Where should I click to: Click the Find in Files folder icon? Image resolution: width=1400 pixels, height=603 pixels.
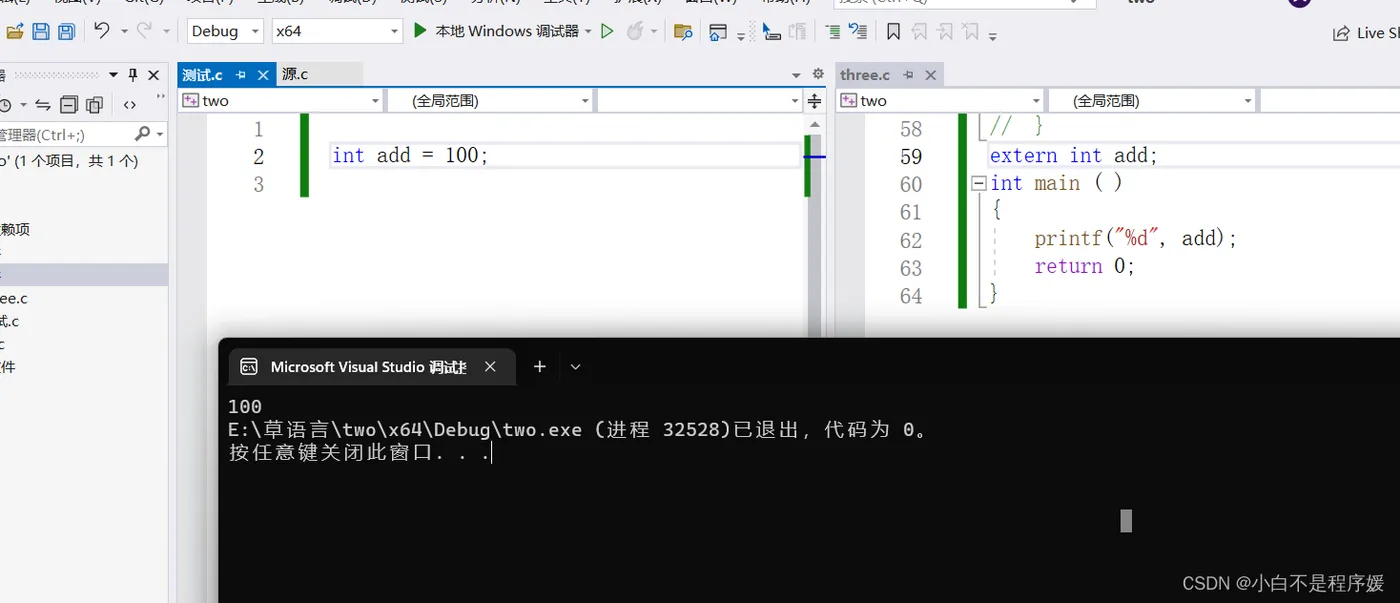point(684,32)
